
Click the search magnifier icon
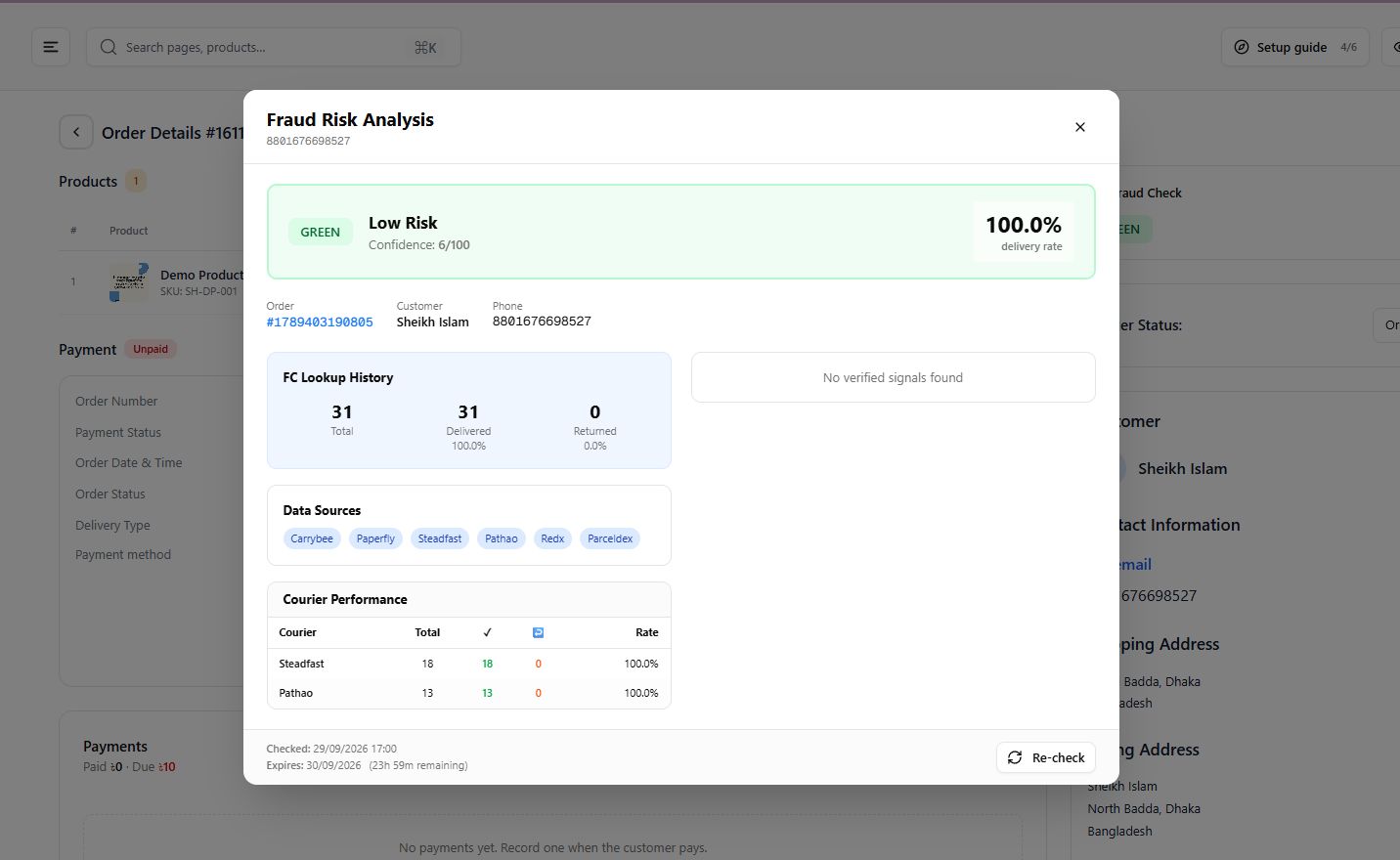pyautogui.click(x=109, y=47)
